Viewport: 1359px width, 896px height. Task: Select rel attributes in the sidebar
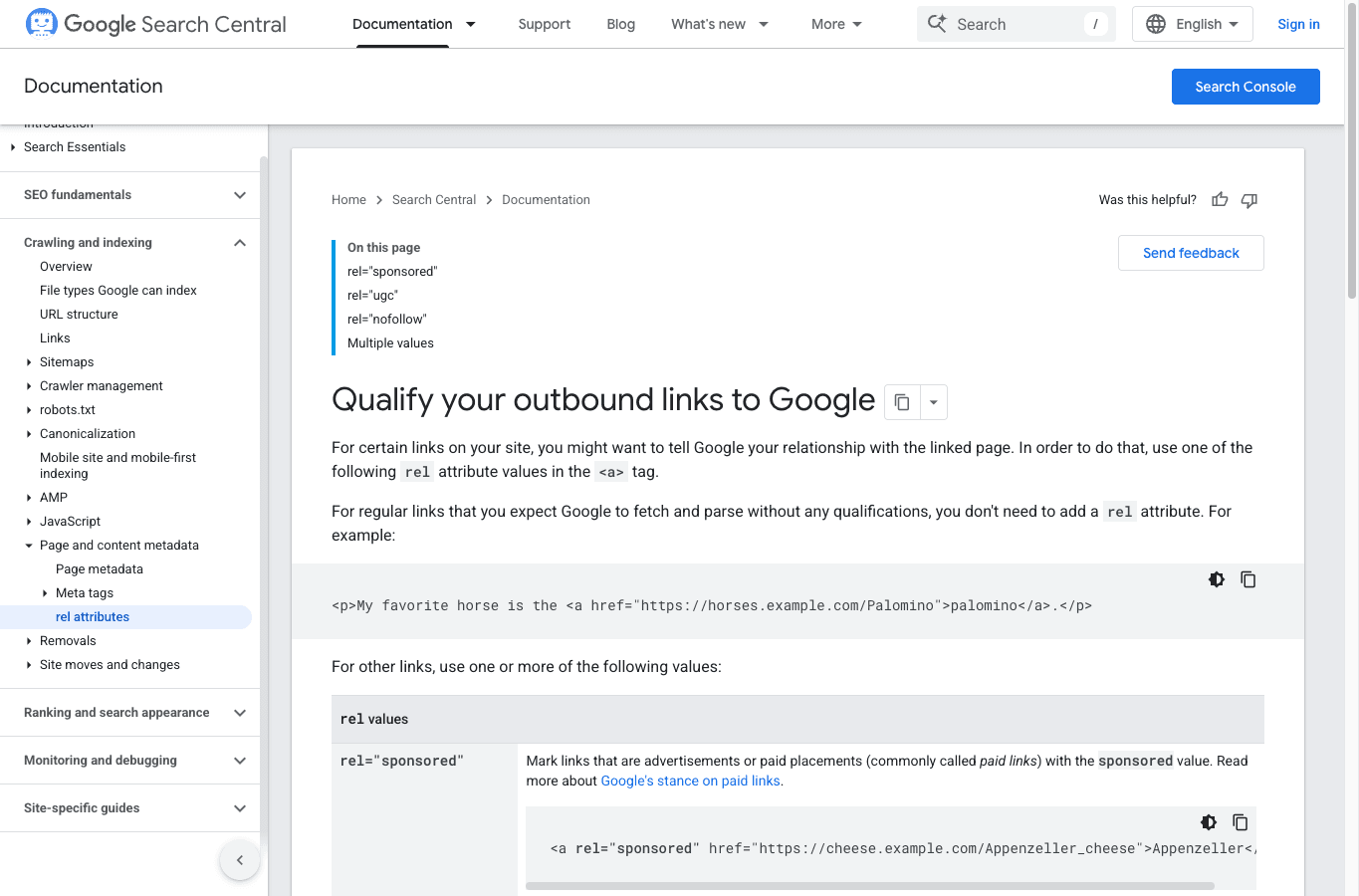pyautogui.click(x=93, y=617)
